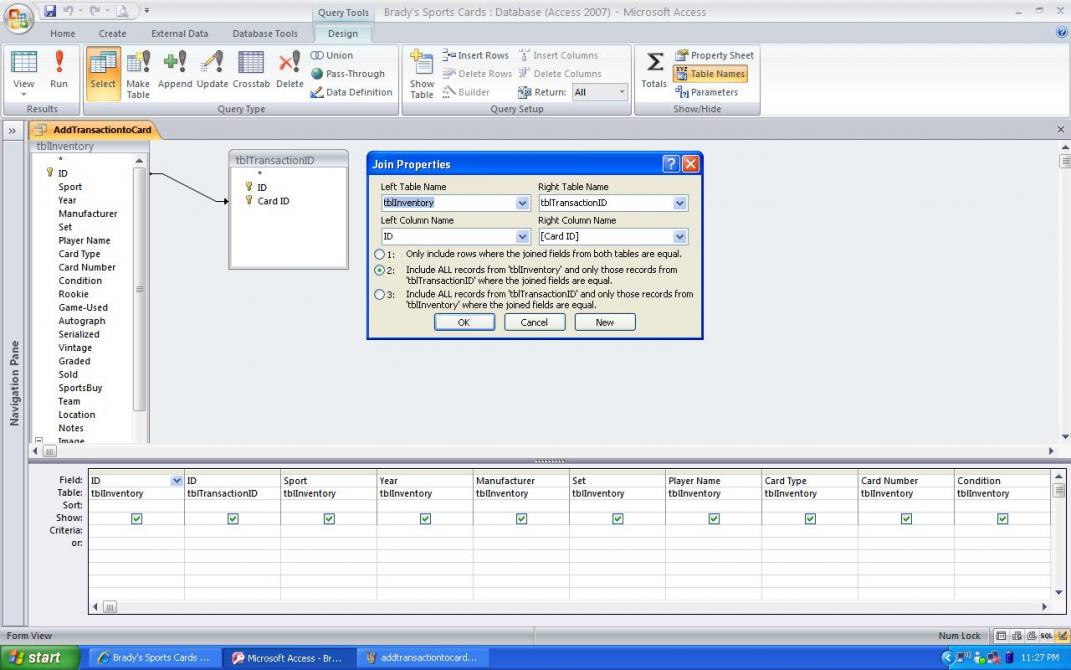Image resolution: width=1071 pixels, height=670 pixels.
Task: Toggle Show checkbox for Player Name column
Action: click(714, 519)
